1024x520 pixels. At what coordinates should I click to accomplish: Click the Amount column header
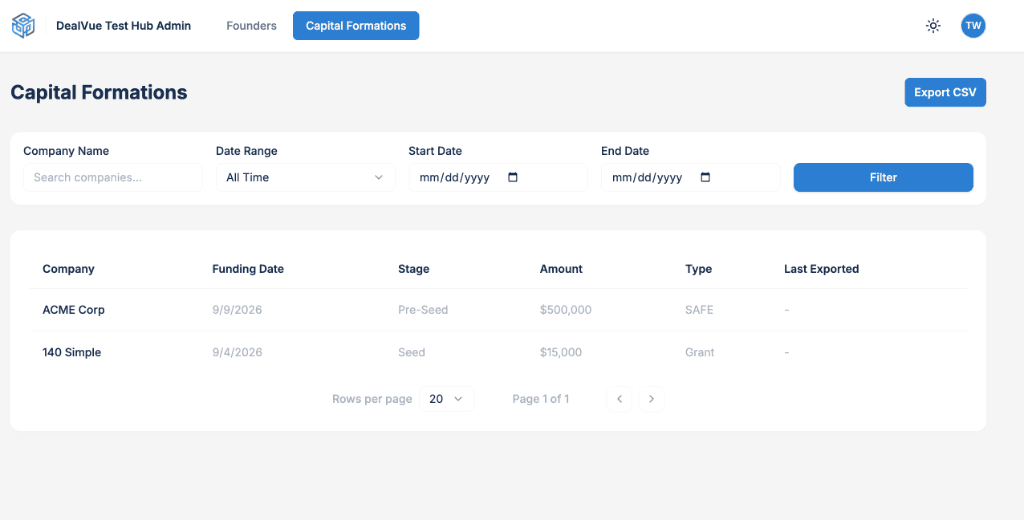pyautogui.click(x=561, y=269)
